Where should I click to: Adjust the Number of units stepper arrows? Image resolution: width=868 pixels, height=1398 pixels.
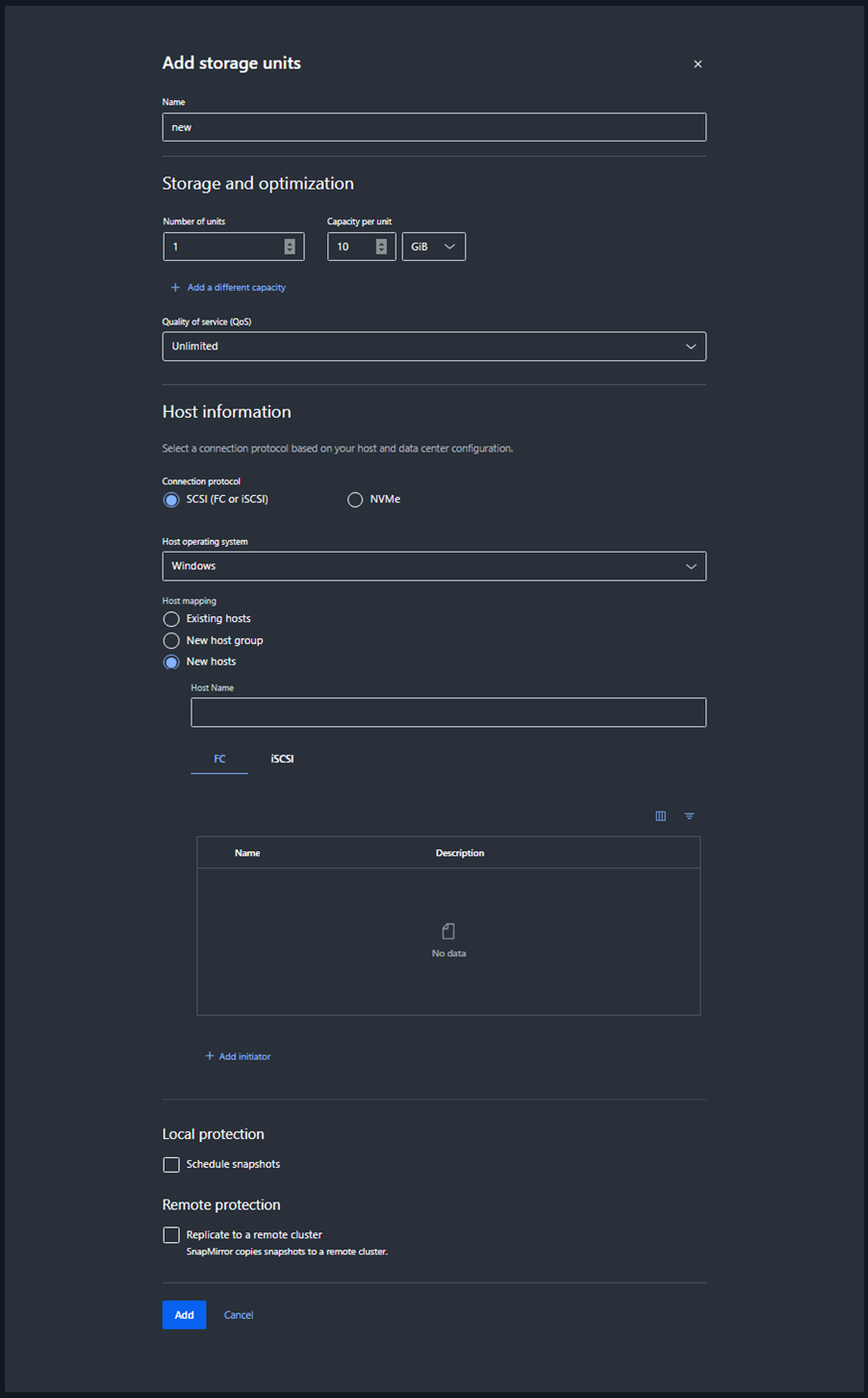pyautogui.click(x=290, y=246)
